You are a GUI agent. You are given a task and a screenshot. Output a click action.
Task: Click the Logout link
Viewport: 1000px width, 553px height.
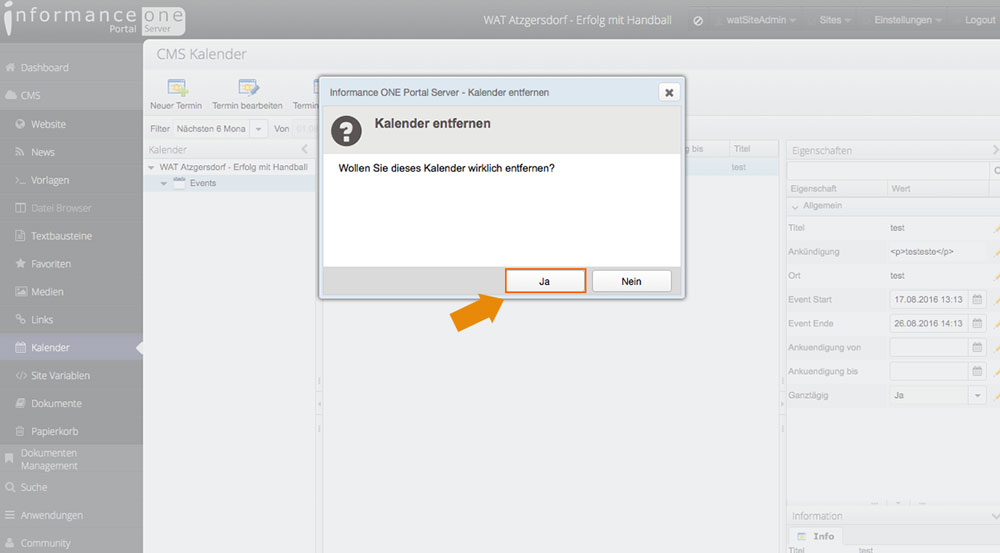[980, 20]
